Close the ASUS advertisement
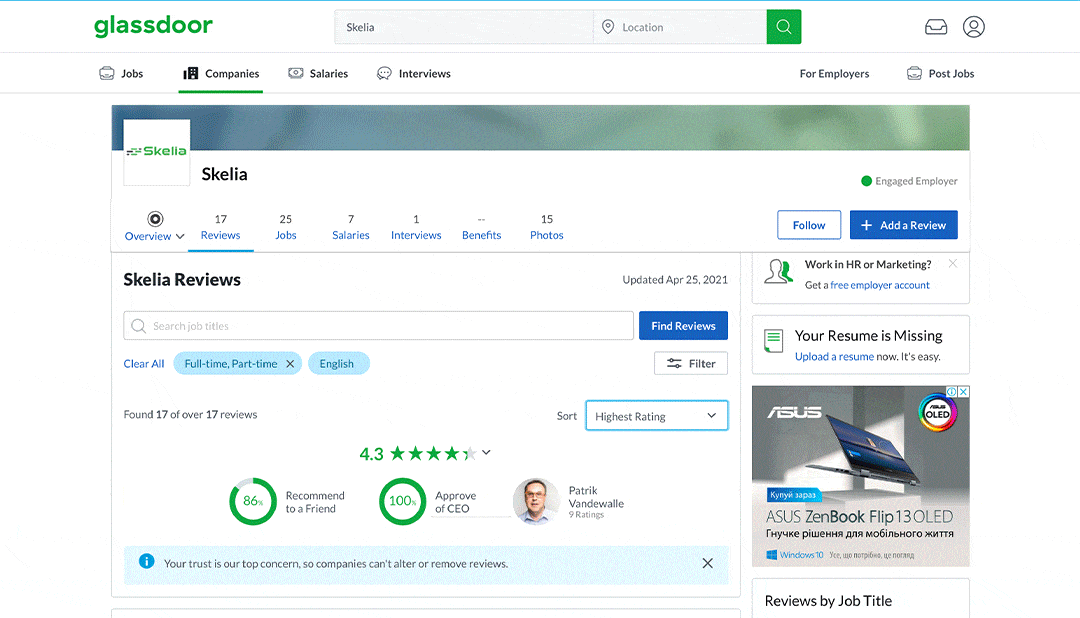 964,391
